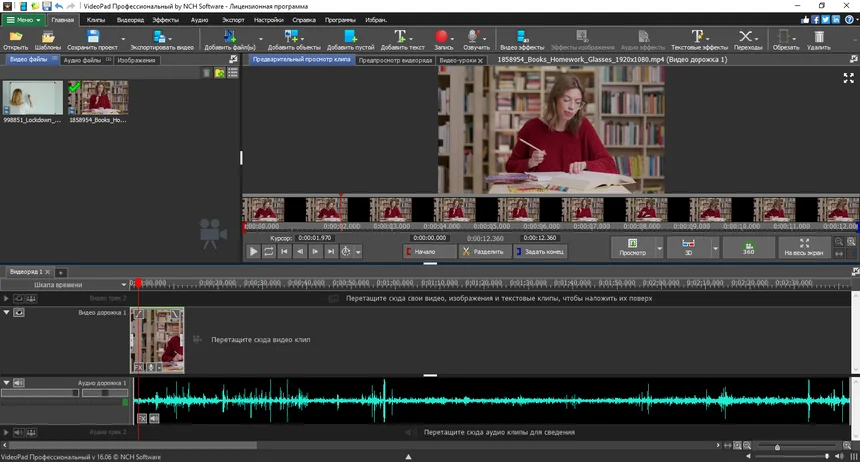Expand Аудио трек 2 triangle

6,433
